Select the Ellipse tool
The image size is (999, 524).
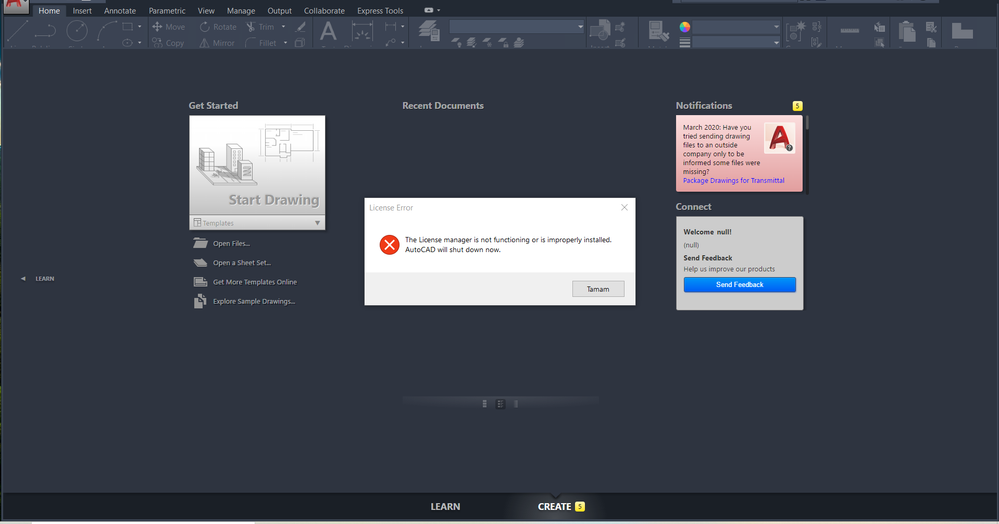click(127, 43)
